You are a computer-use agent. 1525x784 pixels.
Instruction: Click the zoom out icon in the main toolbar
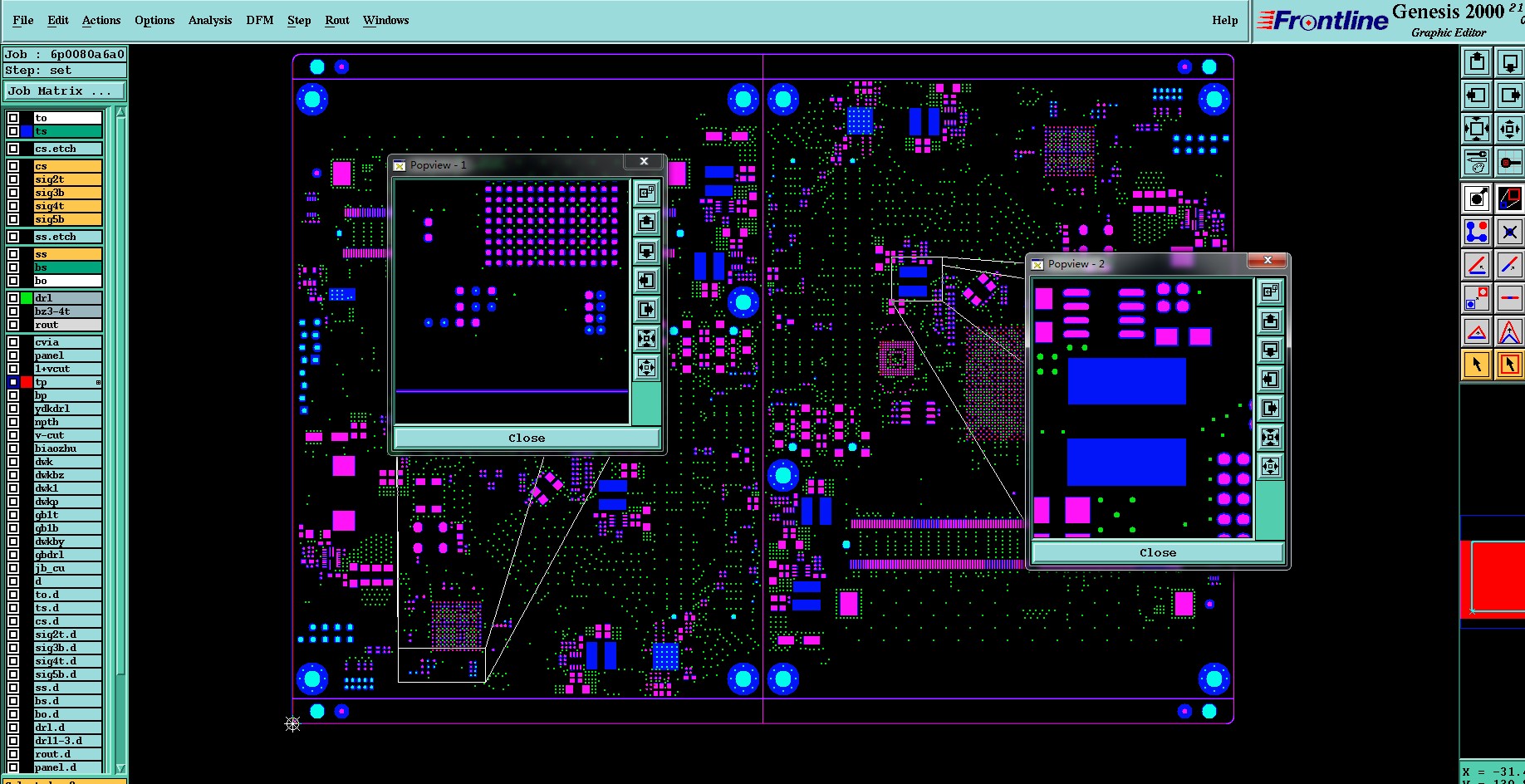1509,129
